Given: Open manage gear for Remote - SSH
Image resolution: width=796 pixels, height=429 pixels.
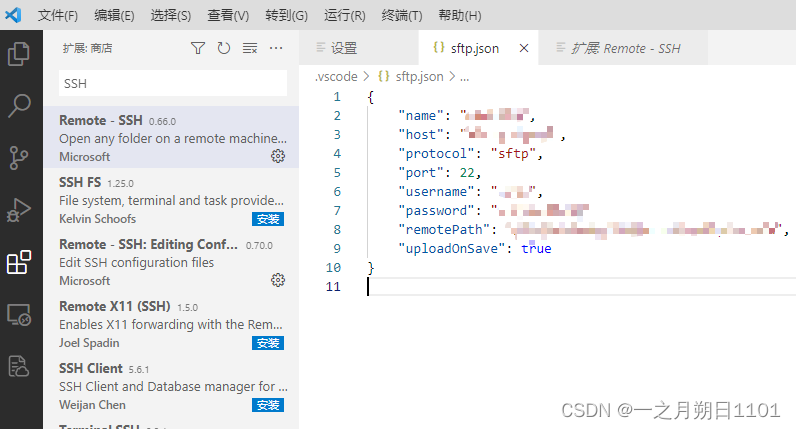Looking at the screenshot, I should click(278, 156).
